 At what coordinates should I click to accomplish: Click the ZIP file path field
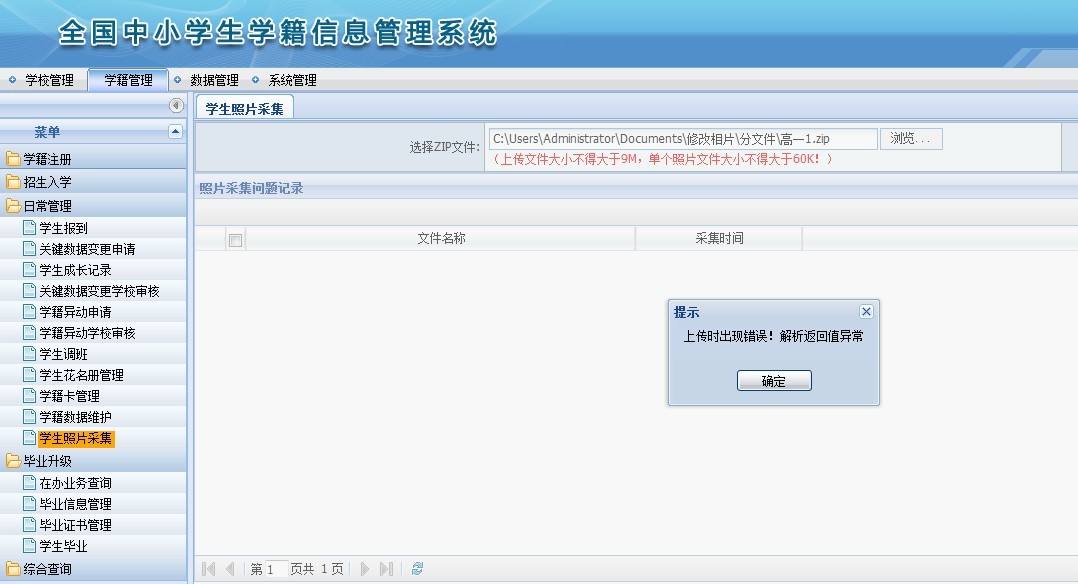(x=683, y=139)
